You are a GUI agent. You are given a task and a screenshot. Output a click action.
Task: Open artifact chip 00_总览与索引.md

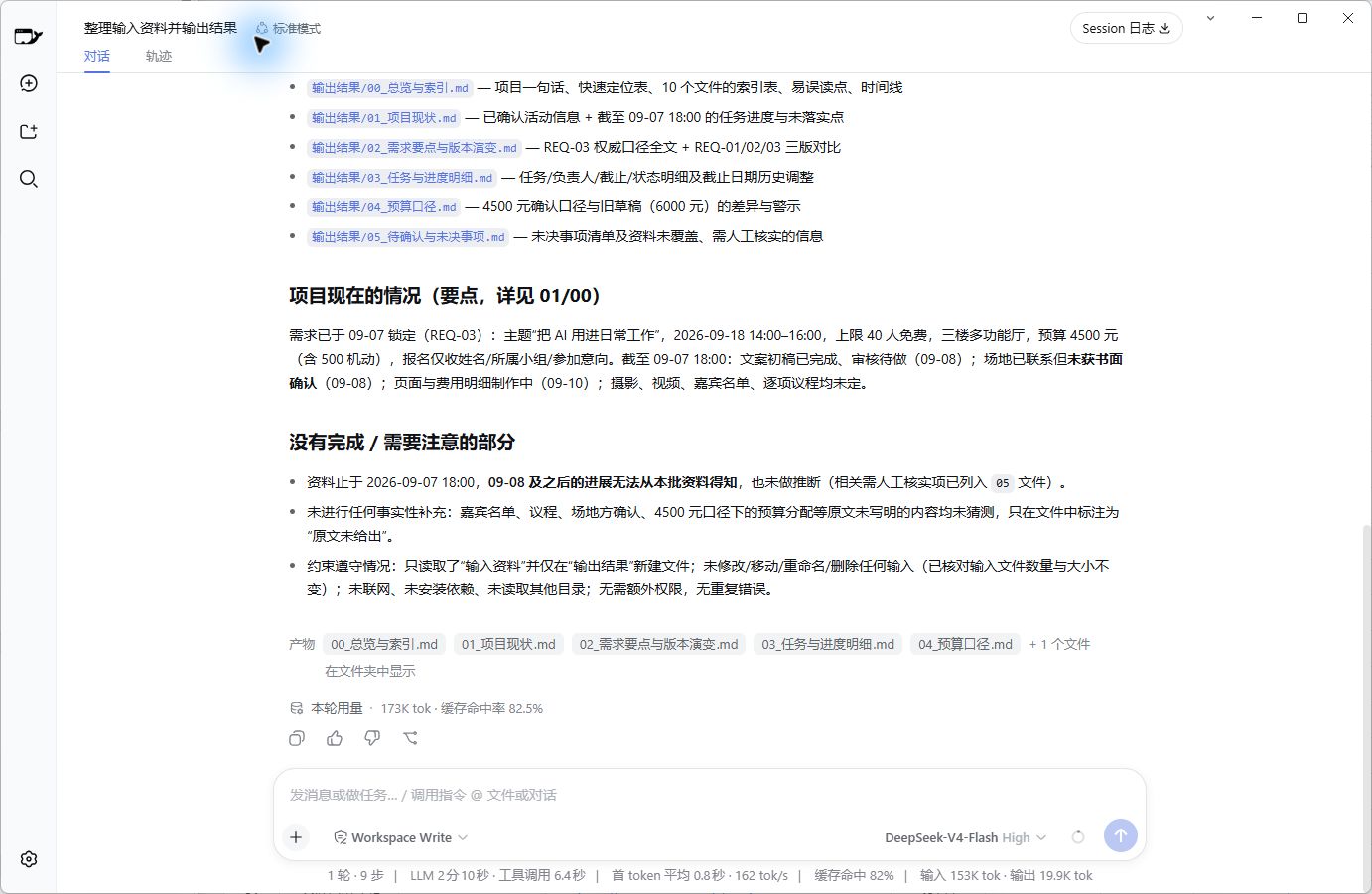click(x=384, y=644)
